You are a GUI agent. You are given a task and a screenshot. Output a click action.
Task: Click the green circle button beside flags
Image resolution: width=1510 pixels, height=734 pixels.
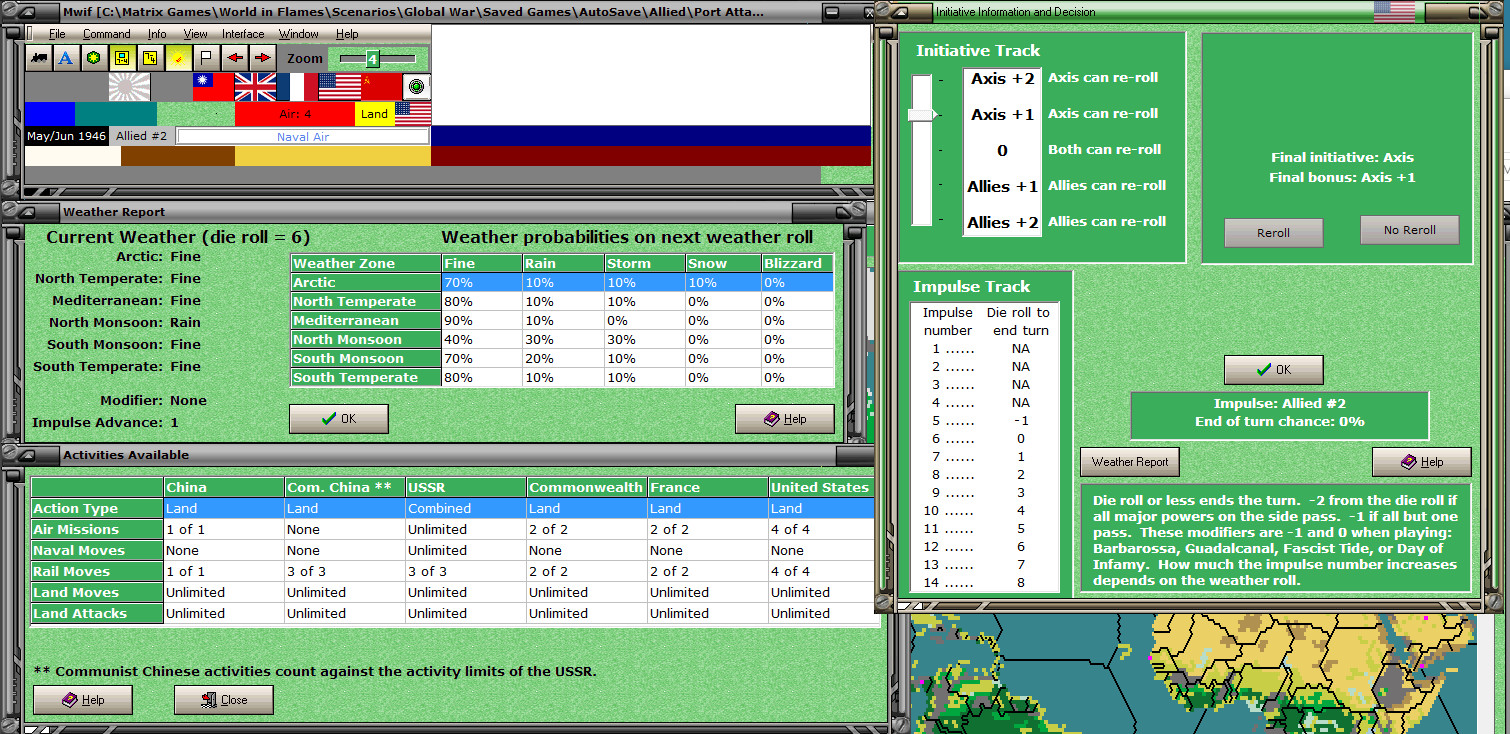417,87
